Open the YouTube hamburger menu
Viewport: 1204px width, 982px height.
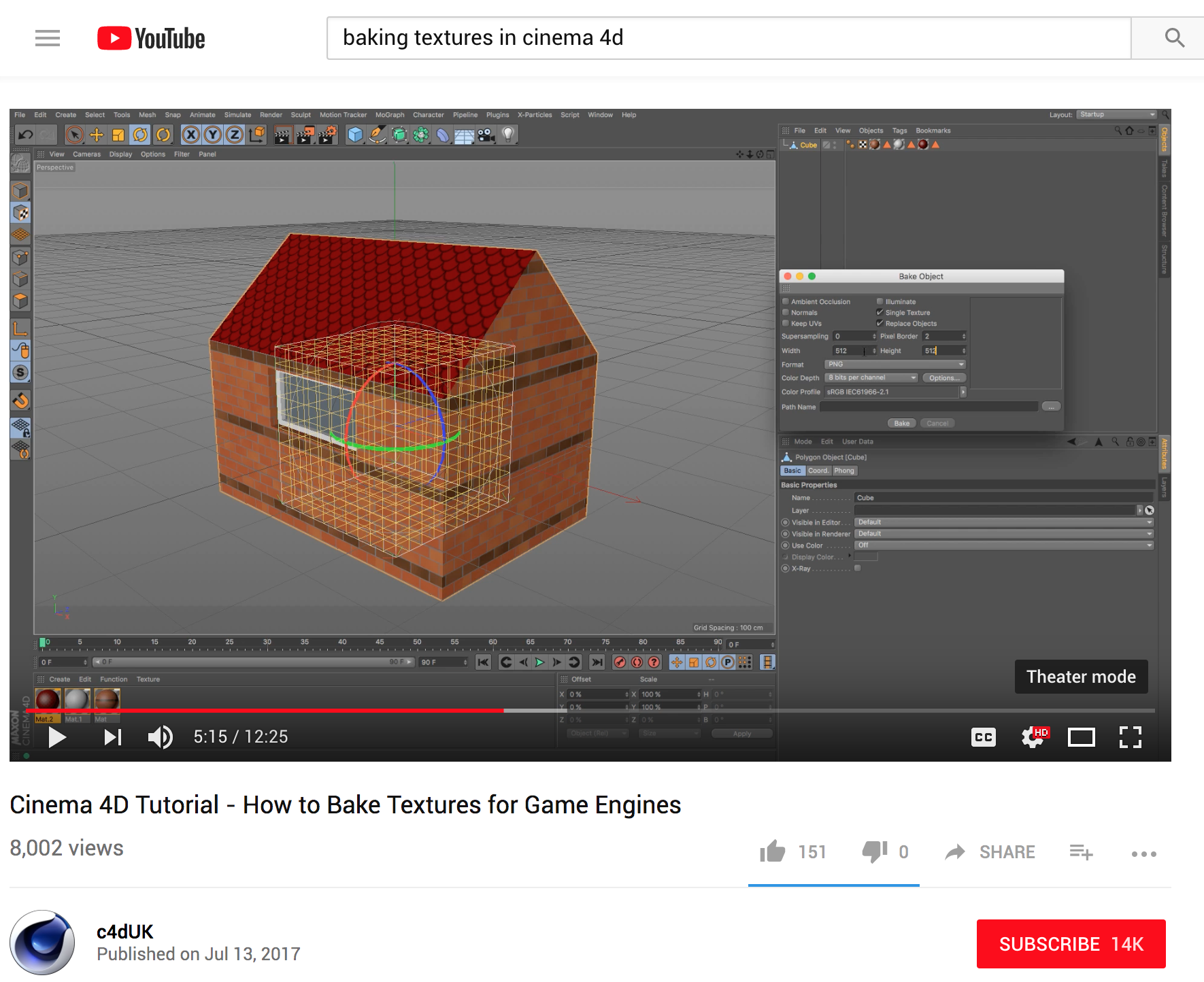tap(48, 38)
